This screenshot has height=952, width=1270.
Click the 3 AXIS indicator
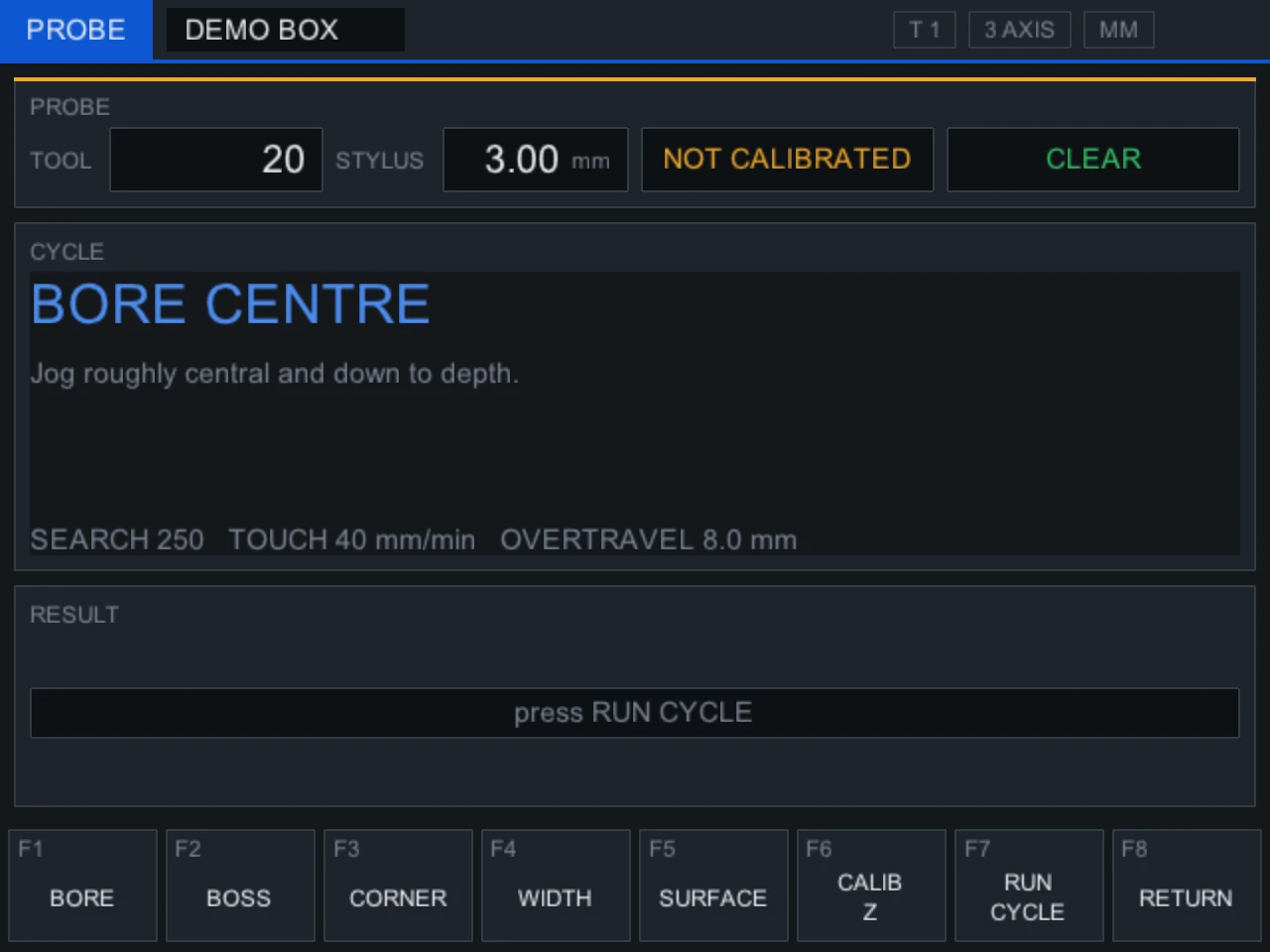(x=1019, y=30)
